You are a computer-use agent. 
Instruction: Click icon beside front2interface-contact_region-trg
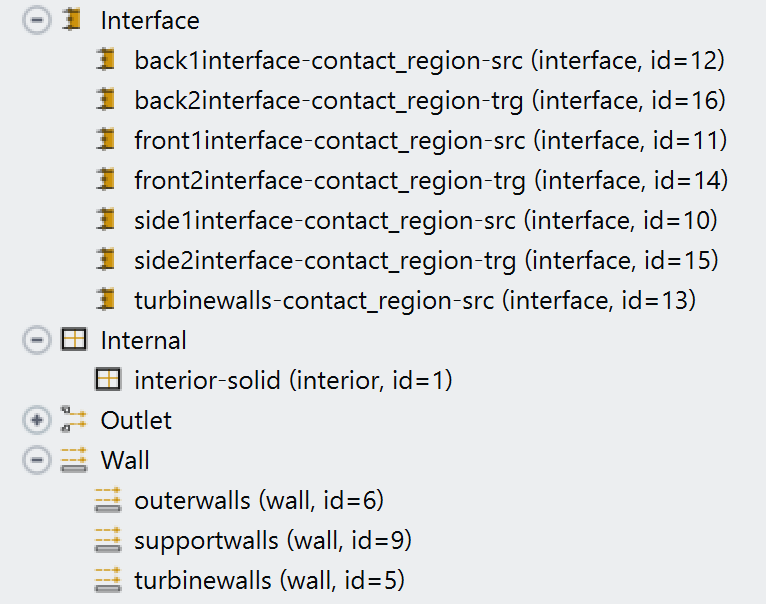[x=106, y=180]
